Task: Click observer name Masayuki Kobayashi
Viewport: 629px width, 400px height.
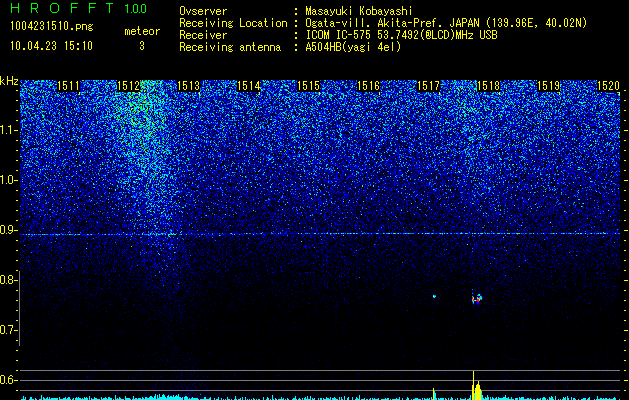Action: (x=358, y=11)
